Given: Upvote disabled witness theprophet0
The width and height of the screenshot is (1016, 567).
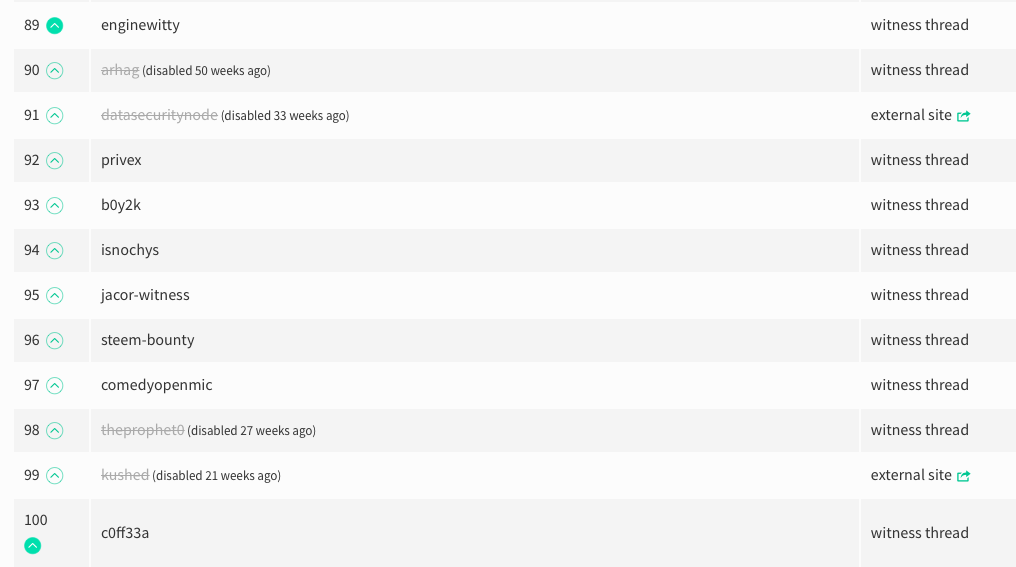Looking at the screenshot, I should 54,431.
